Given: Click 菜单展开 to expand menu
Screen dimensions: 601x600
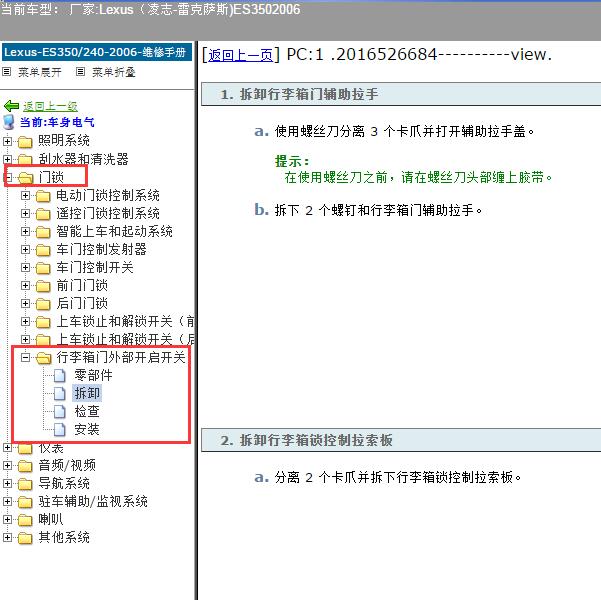Looking at the screenshot, I should point(39,72).
